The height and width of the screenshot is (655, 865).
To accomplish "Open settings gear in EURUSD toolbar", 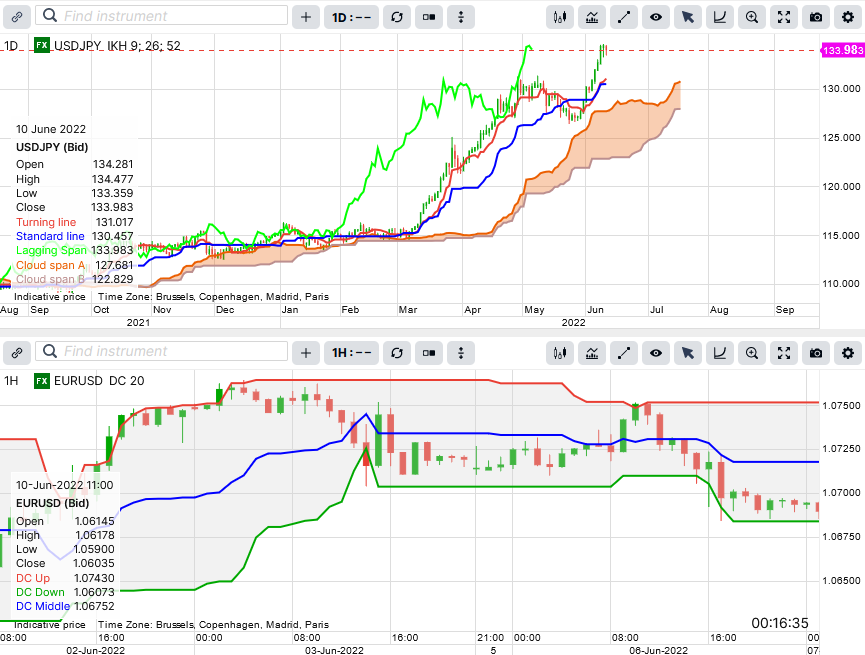I will [x=848, y=353].
